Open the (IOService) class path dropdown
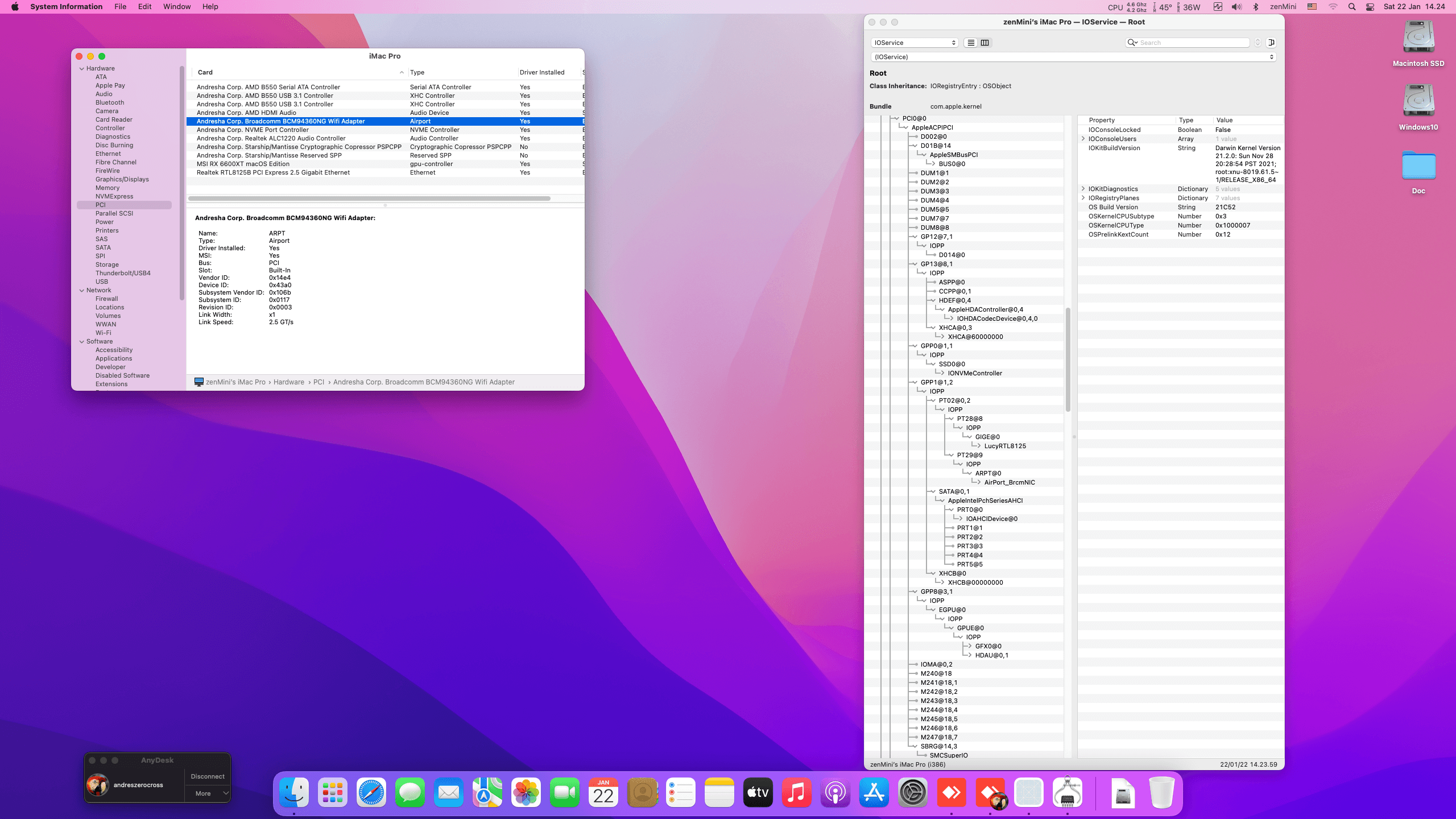Screen dimensions: 1456x819 [1074, 57]
